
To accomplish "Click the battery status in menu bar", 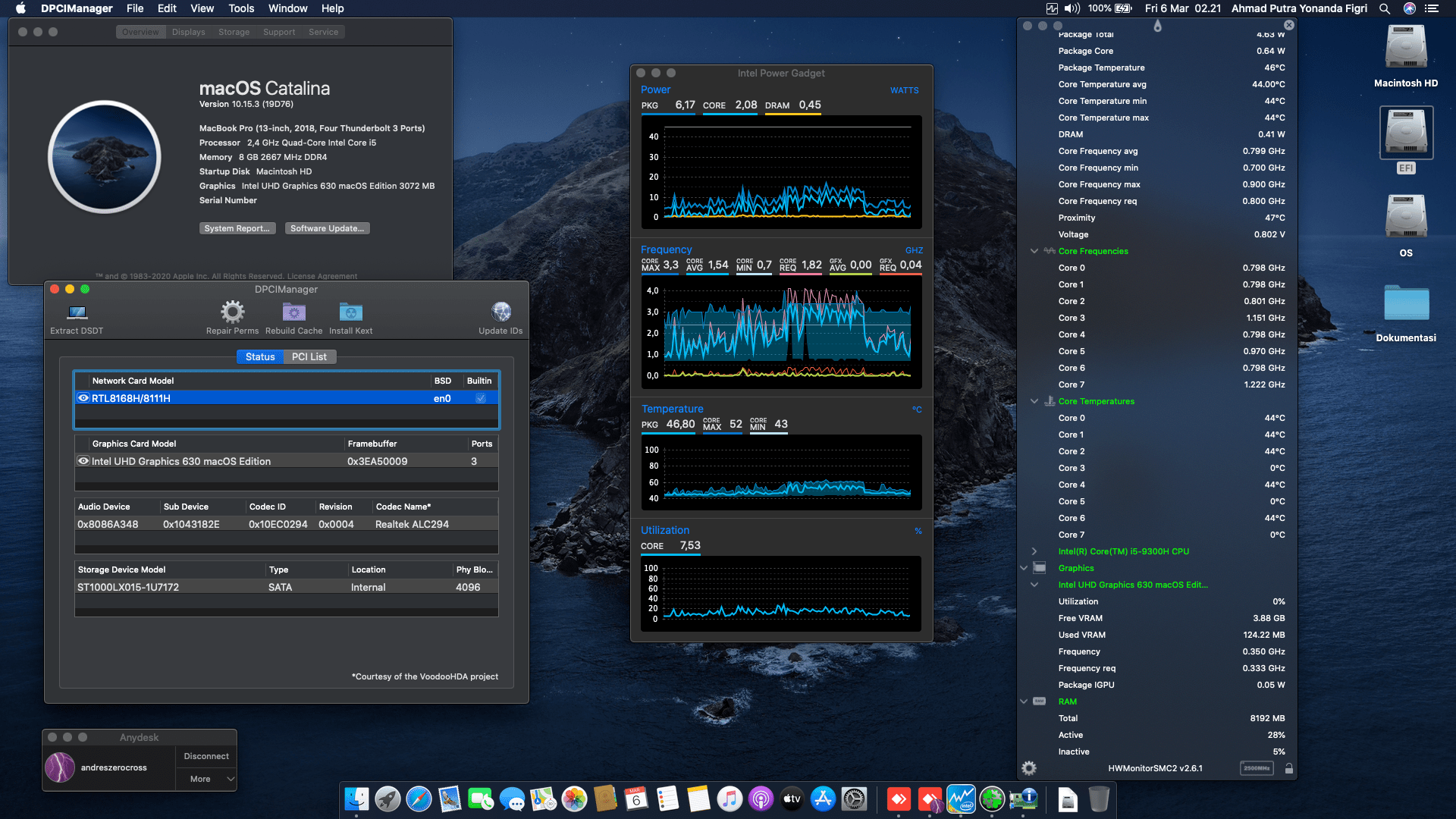I will pyautogui.click(x=1110, y=8).
